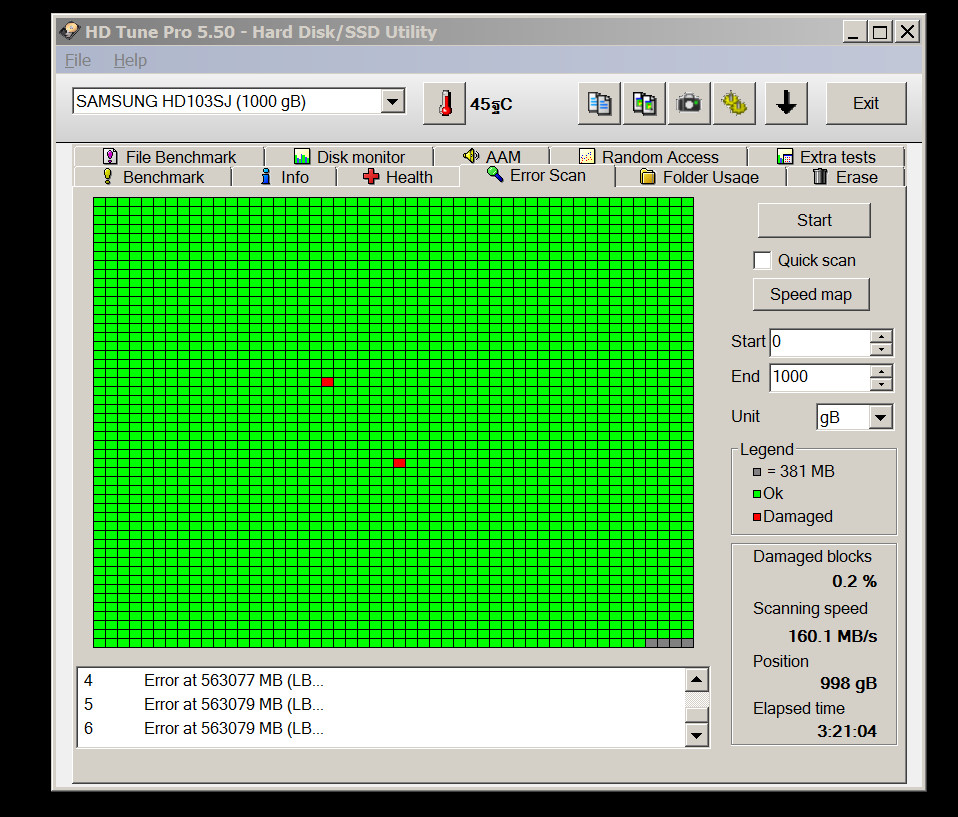Increase the End value with up spinner

pyautogui.click(x=881, y=372)
